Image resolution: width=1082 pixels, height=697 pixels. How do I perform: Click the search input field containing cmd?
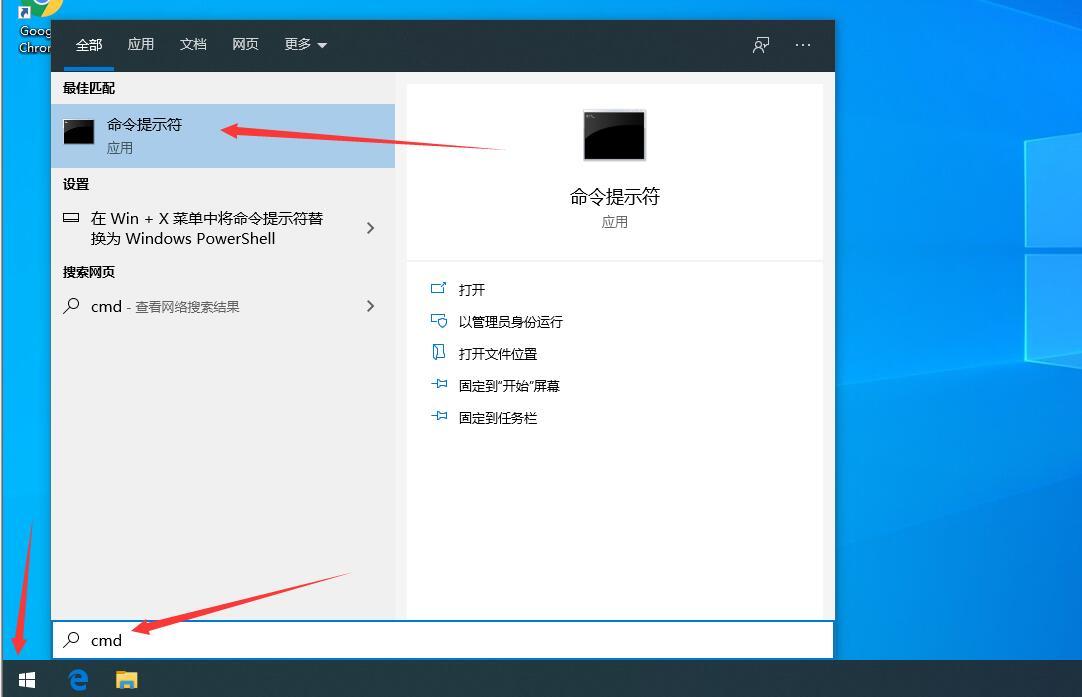(443, 640)
